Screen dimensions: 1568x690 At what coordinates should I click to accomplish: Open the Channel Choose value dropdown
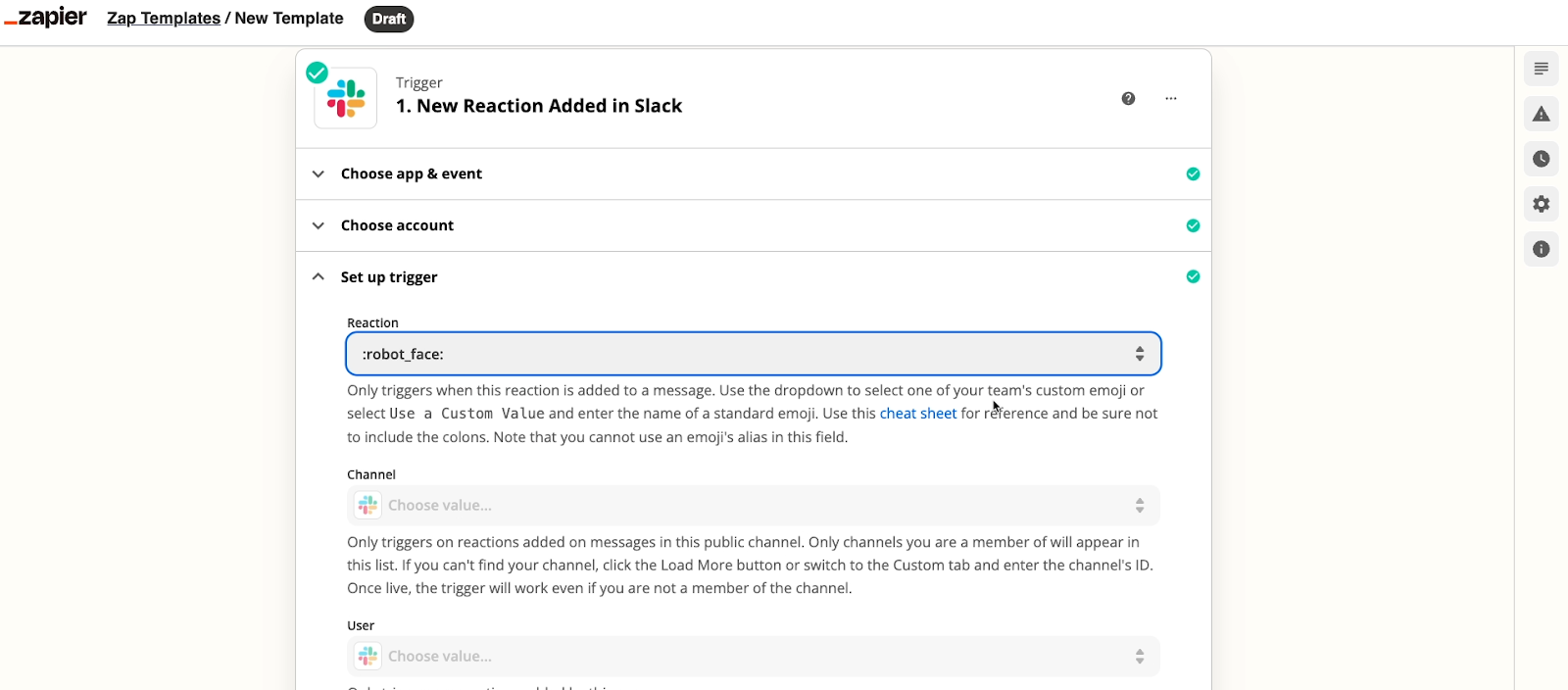pyautogui.click(x=753, y=506)
